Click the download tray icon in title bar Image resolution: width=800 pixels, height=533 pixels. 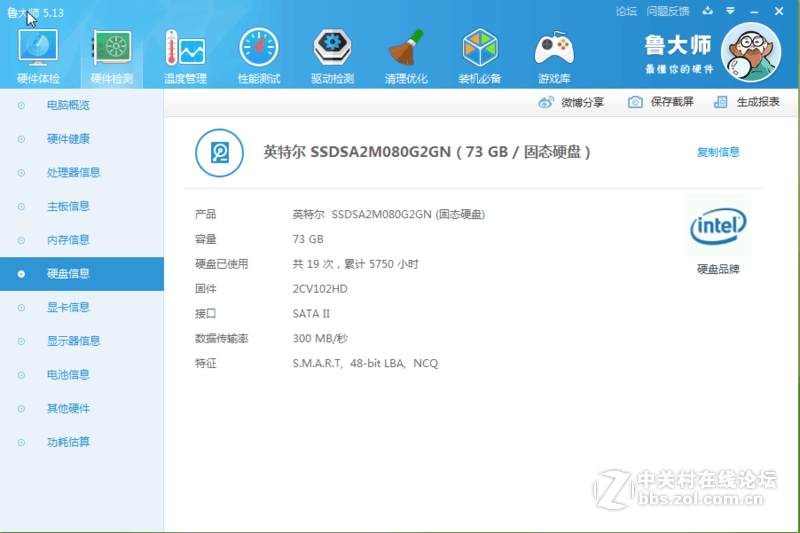707,11
